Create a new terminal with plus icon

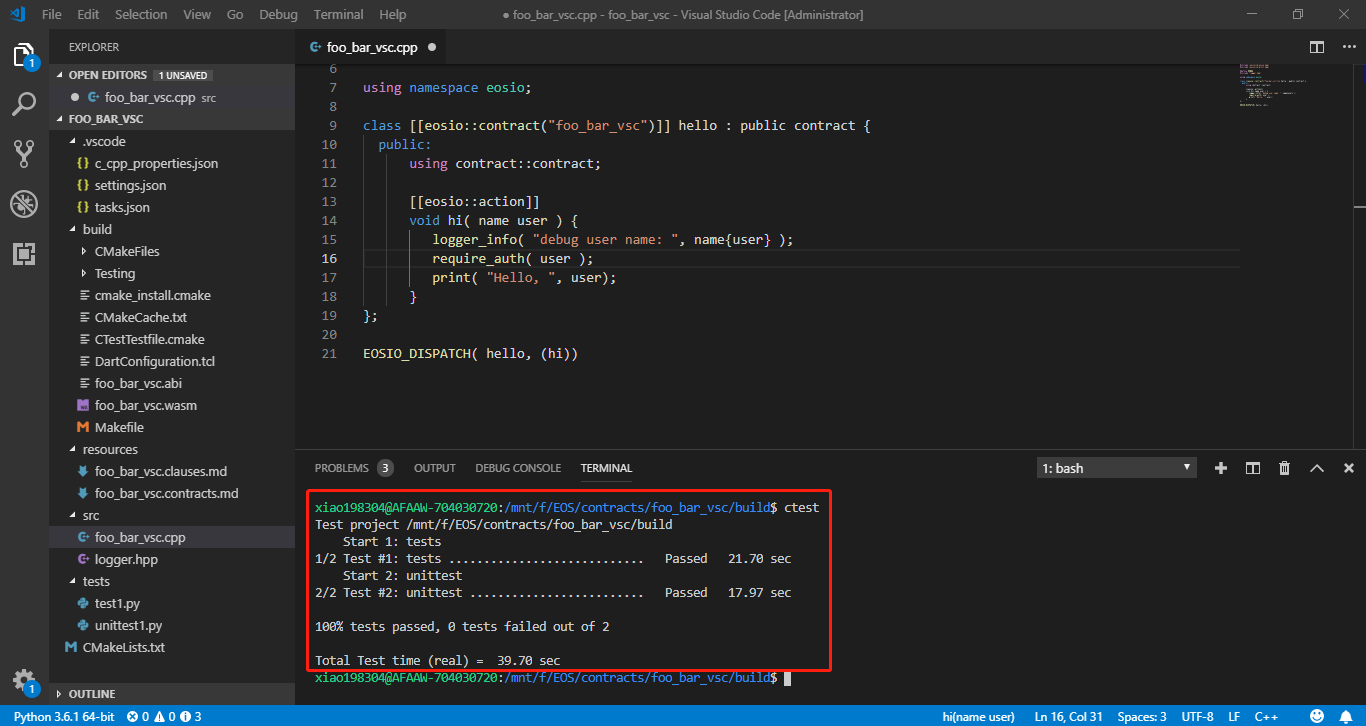pyautogui.click(x=1220, y=468)
